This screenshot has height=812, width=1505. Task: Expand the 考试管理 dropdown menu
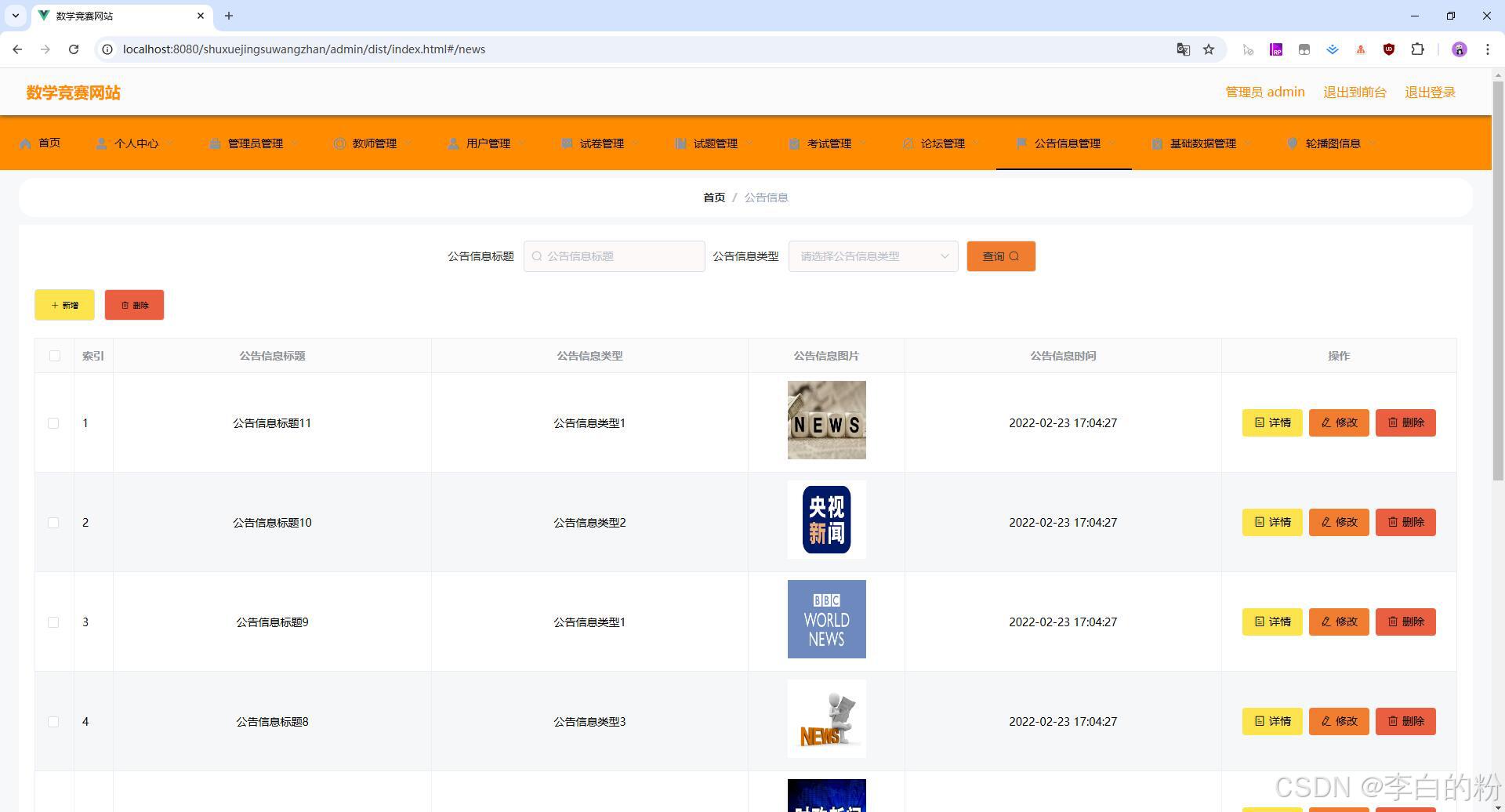tap(828, 143)
